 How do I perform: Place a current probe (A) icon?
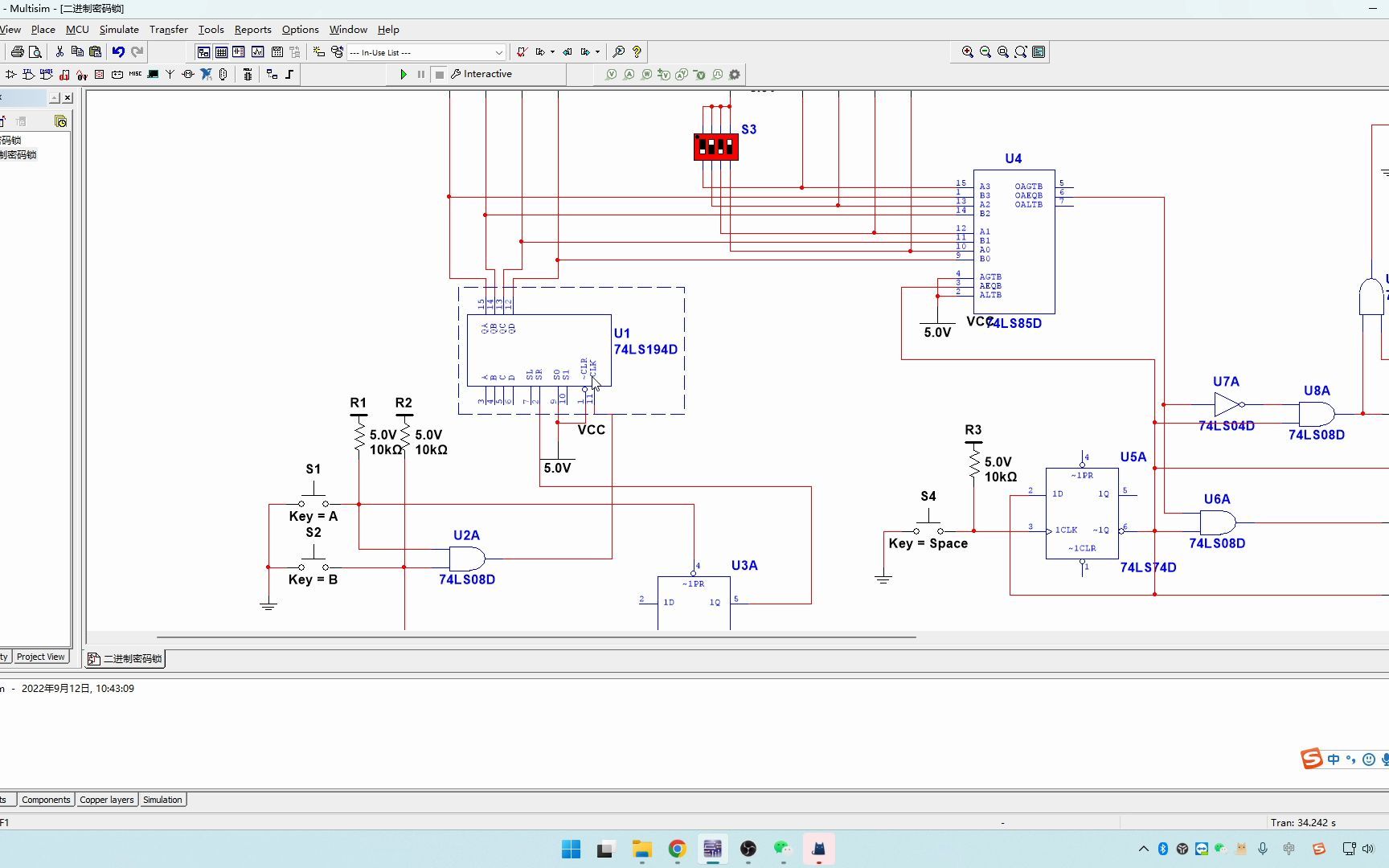tap(629, 74)
